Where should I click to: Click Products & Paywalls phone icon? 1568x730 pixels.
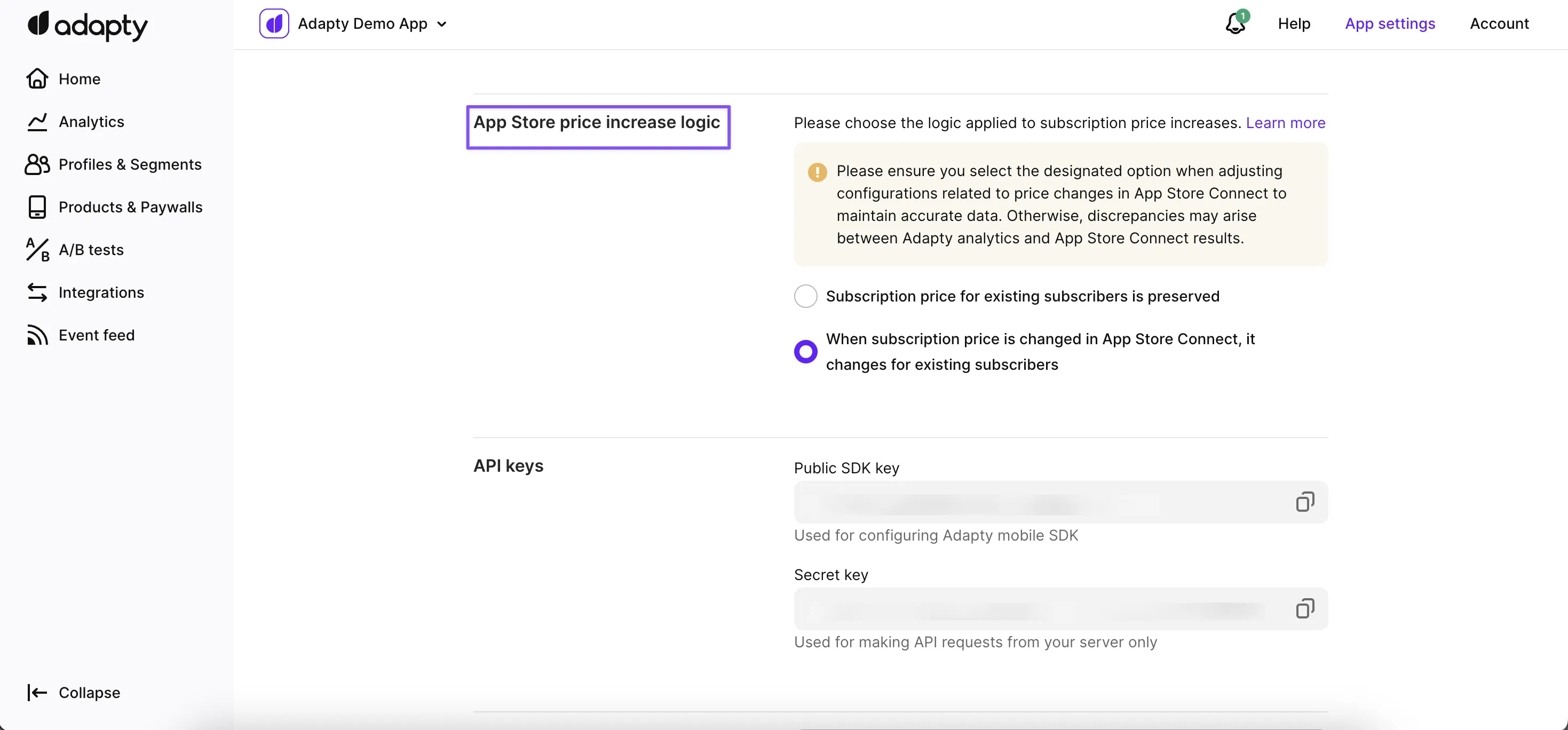[37, 207]
